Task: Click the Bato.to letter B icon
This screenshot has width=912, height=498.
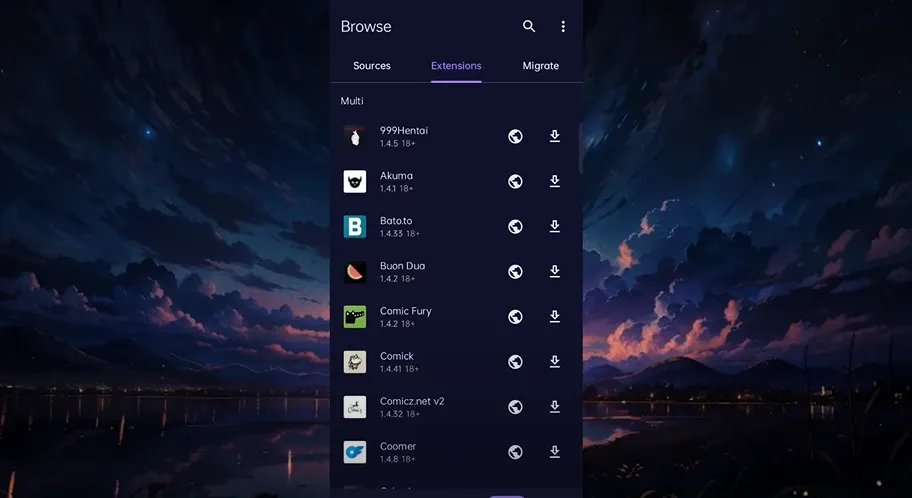Action: pos(355,226)
